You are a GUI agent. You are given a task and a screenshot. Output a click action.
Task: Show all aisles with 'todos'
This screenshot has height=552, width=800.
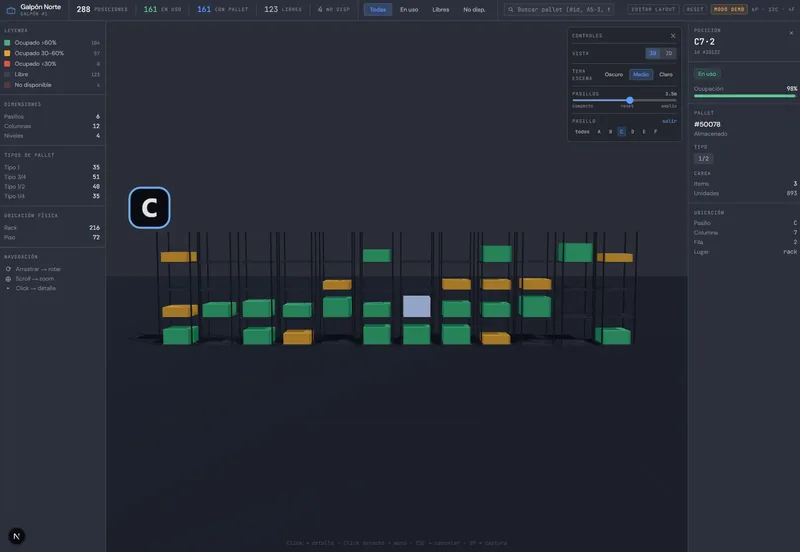(582, 132)
